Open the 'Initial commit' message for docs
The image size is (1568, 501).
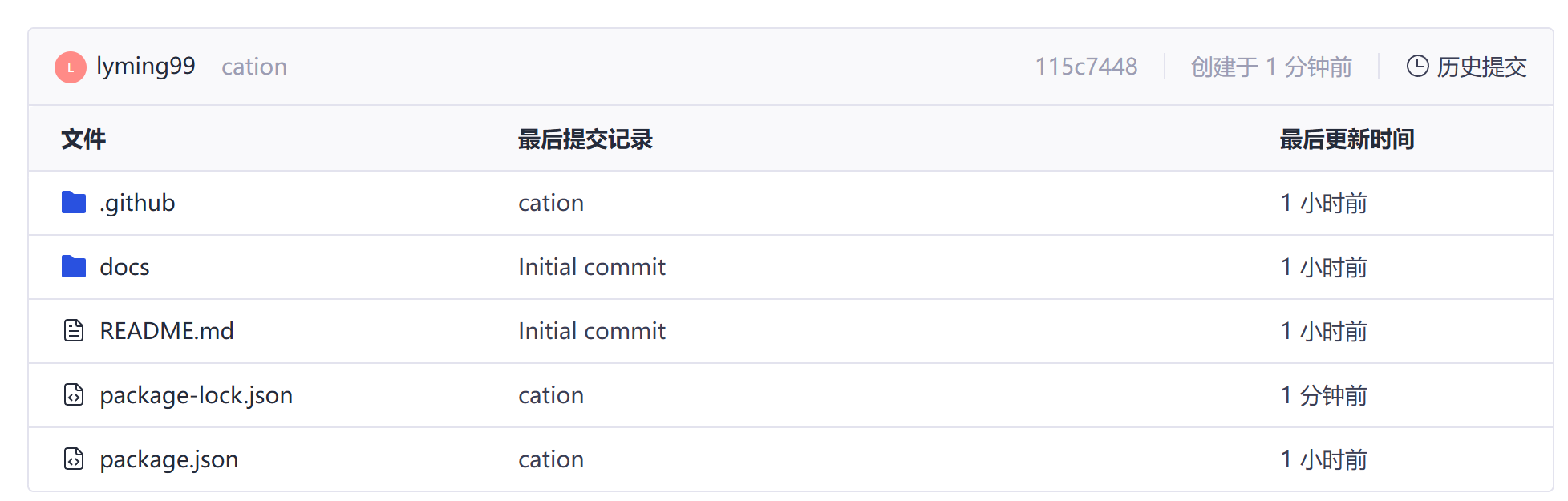click(592, 267)
